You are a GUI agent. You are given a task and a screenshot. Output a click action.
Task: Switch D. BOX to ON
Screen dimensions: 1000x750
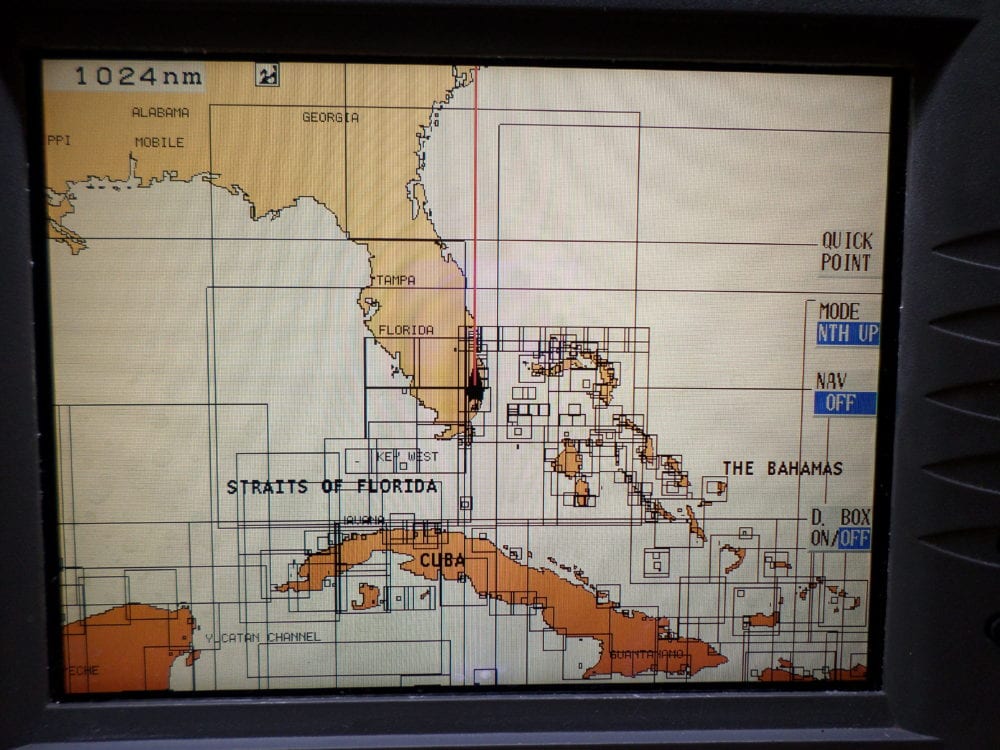point(821,539)
